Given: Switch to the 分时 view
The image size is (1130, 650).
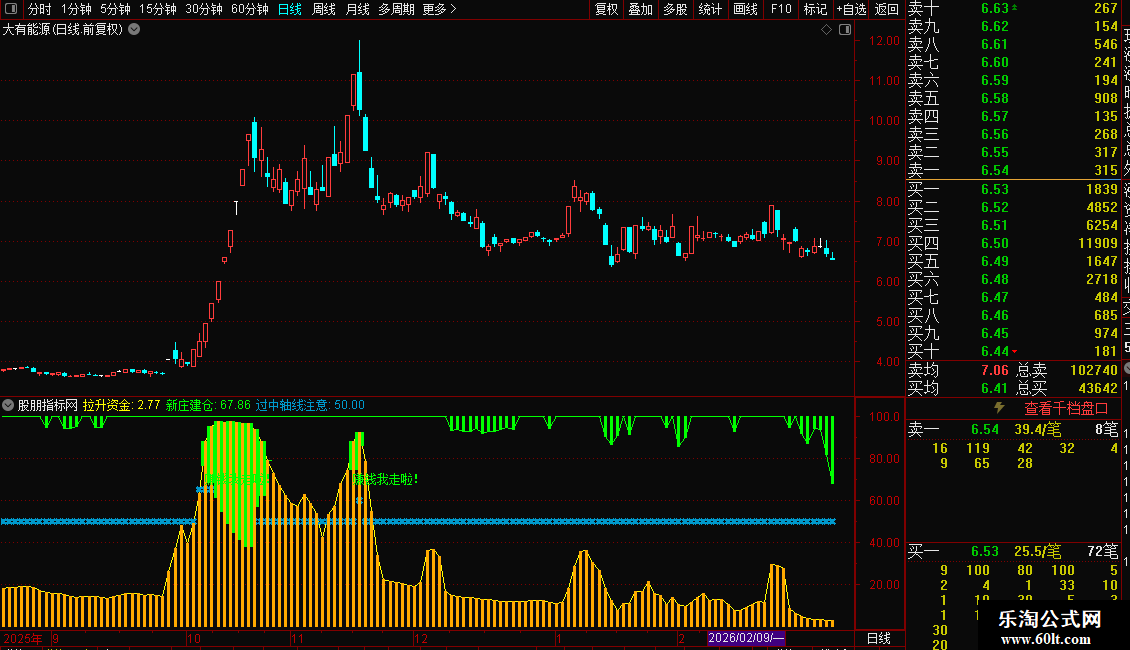Looking at the screenshot, I should [39, 9].
